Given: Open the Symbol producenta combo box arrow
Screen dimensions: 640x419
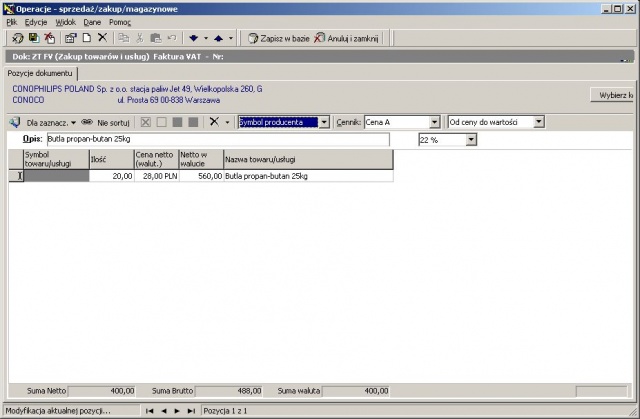Looking at the screenshot, I should coord(324,122).
